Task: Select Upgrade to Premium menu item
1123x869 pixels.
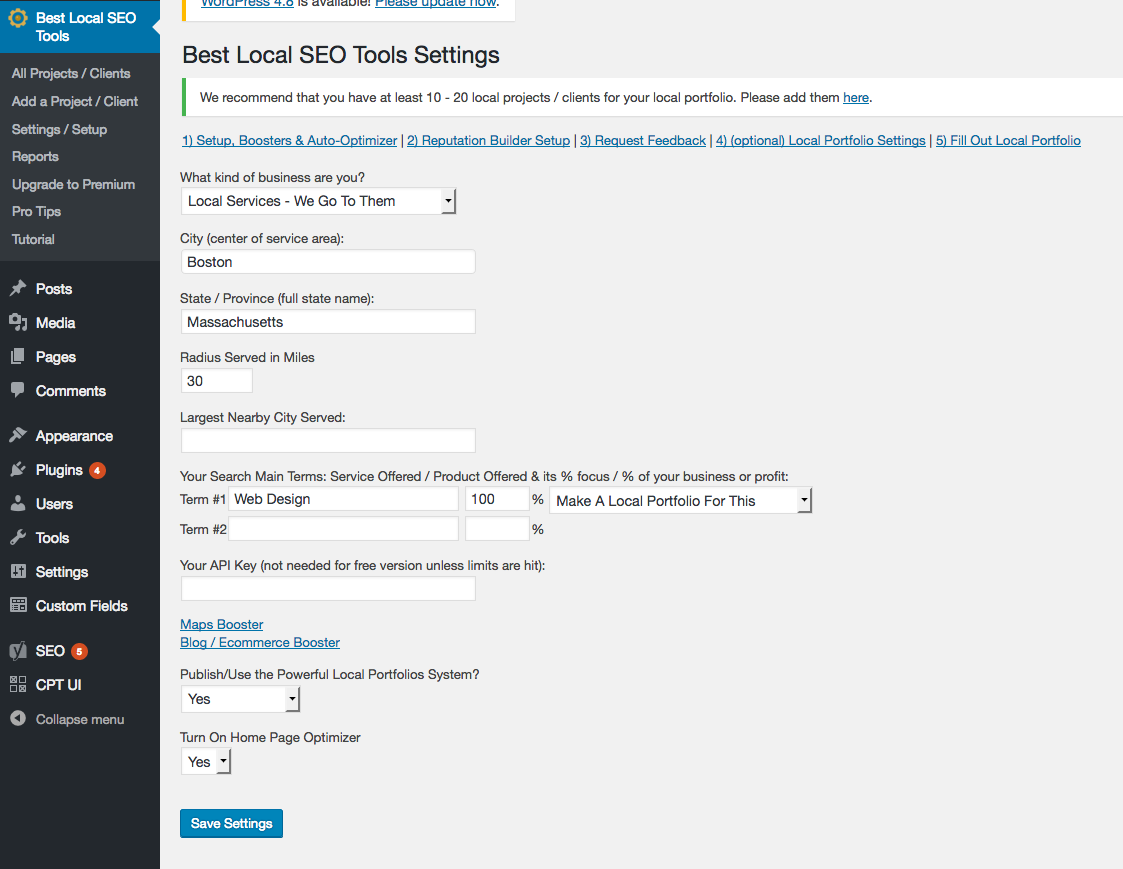Action: (73, 185)
